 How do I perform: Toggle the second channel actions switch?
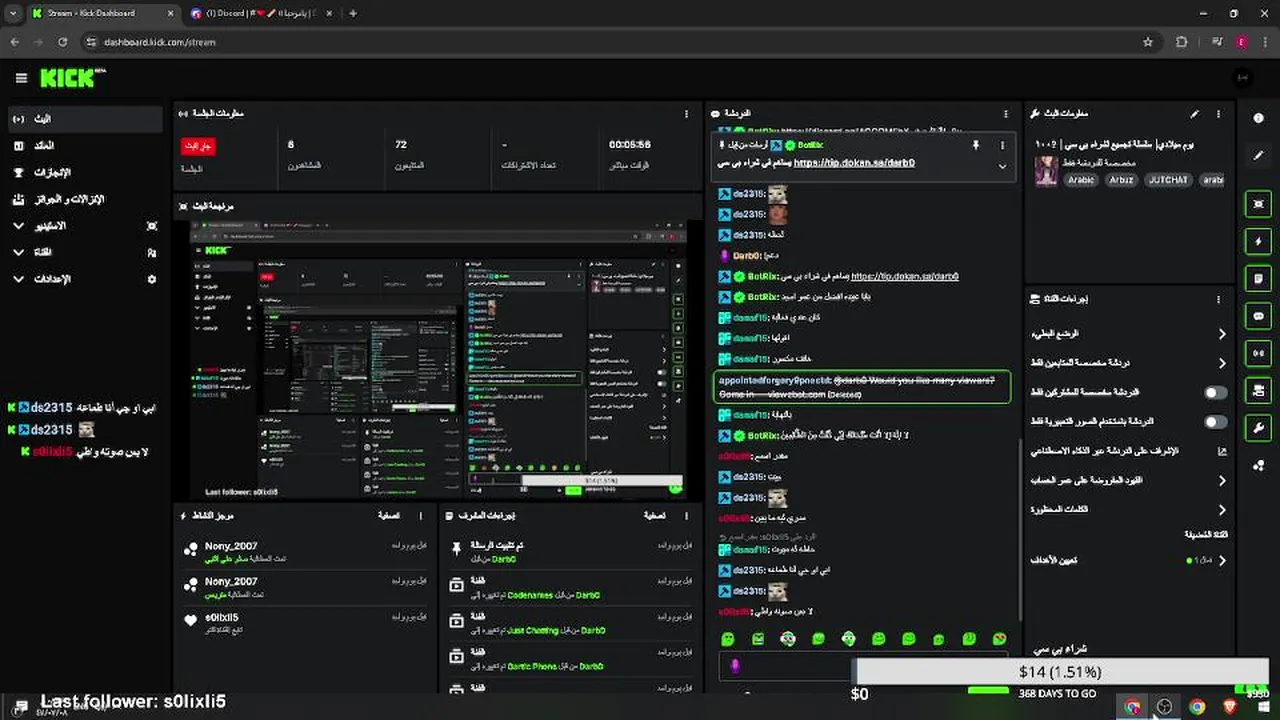pyautogui.click(x=1215, y=422)
